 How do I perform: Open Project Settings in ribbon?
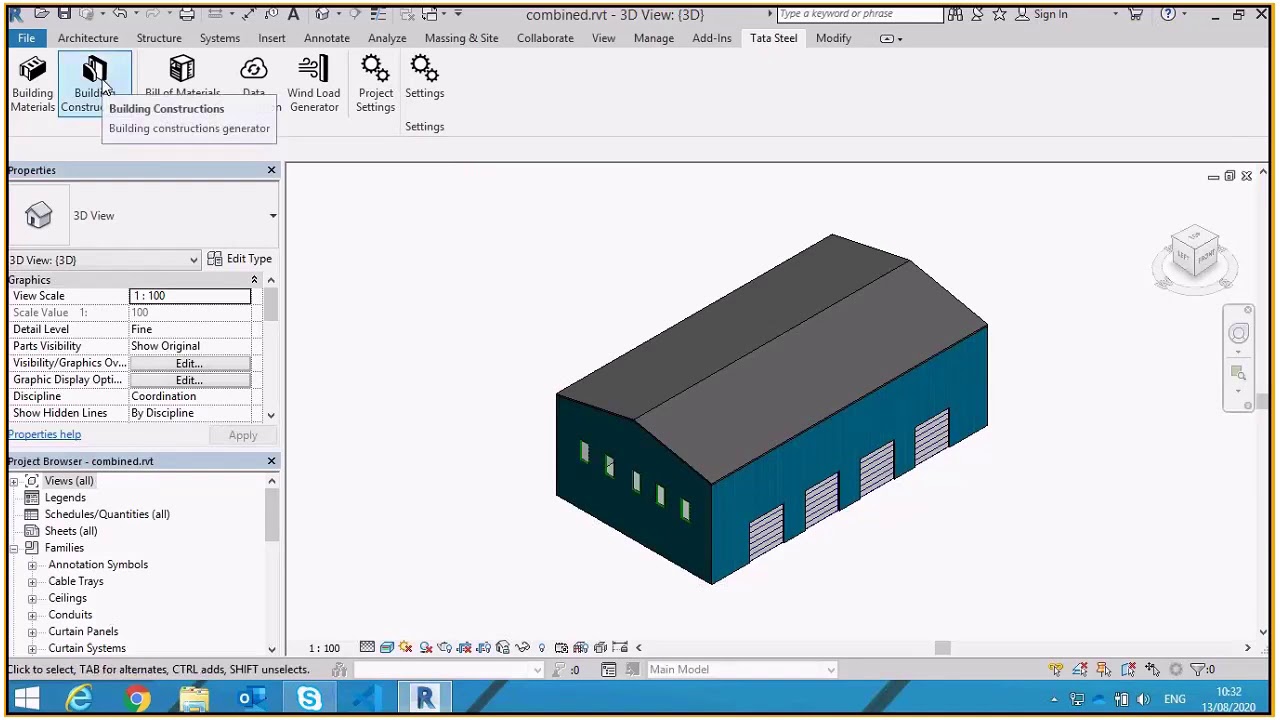coord(375,83)
